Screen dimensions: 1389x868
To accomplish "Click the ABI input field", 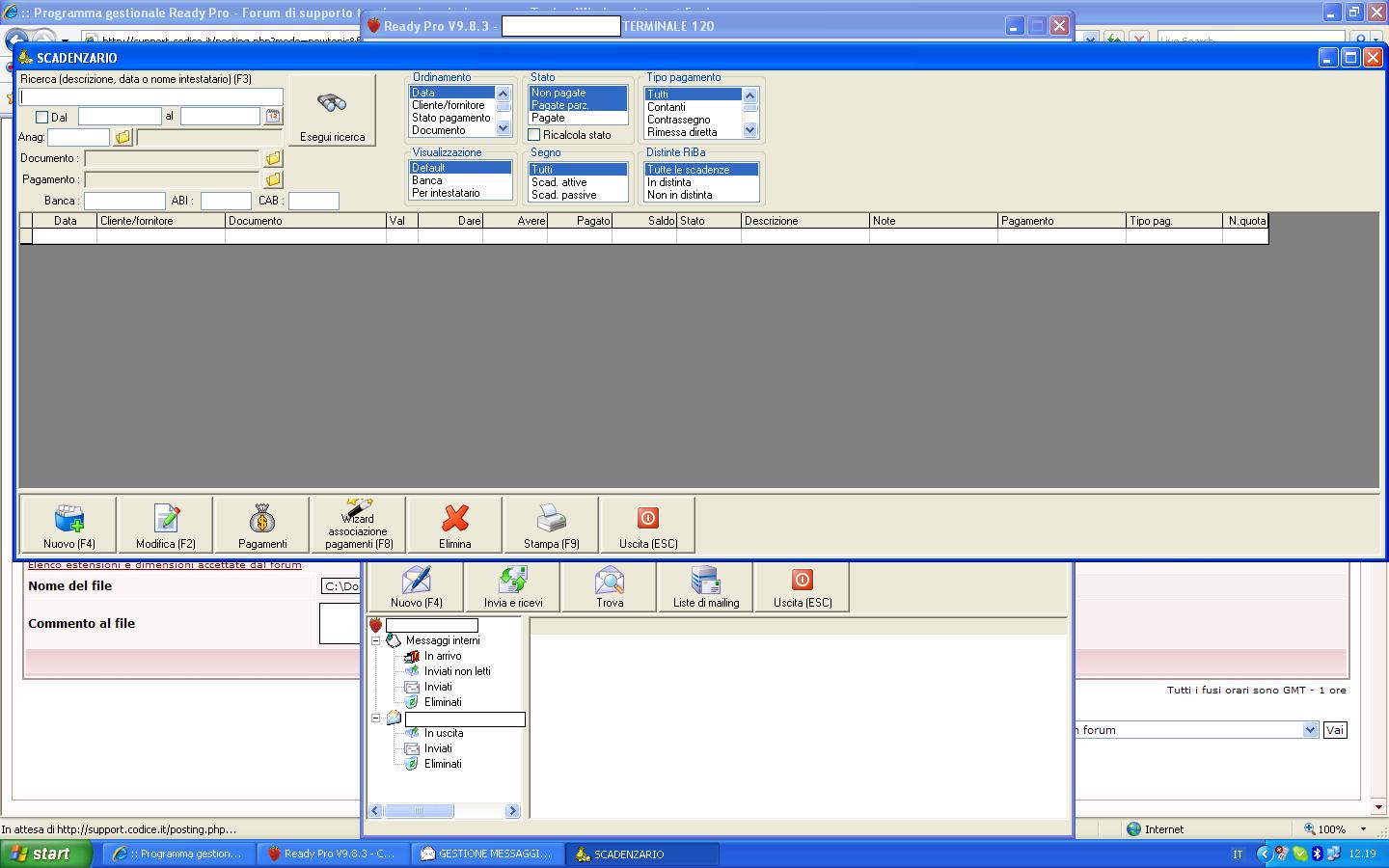I will [x=226, y=201].
